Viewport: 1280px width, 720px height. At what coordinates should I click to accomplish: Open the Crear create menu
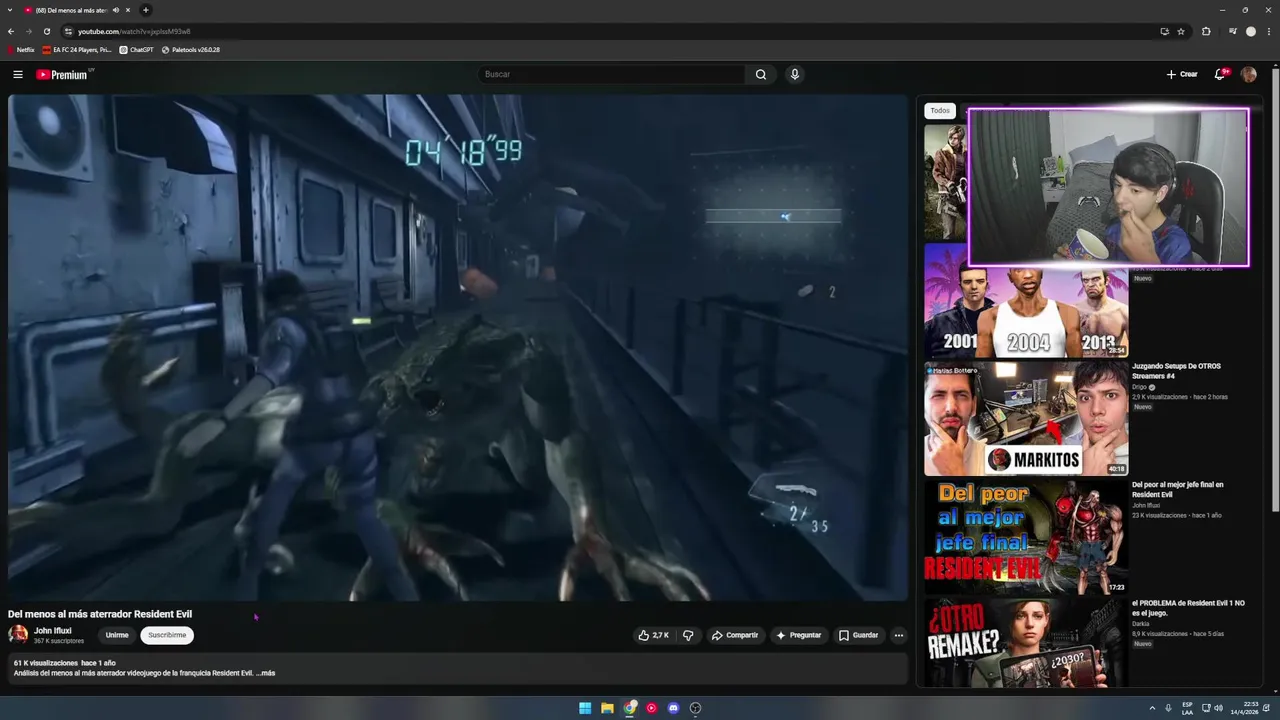(x=1182, y=74)
